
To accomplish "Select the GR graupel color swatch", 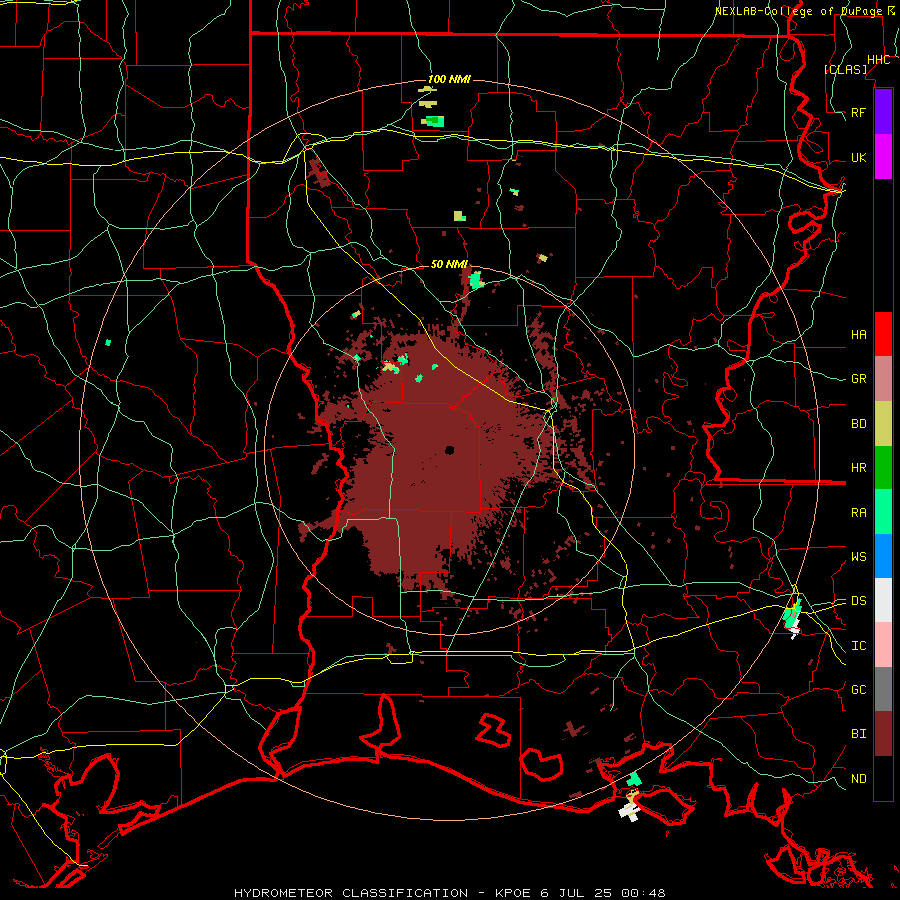I will [x=883, y=379].
